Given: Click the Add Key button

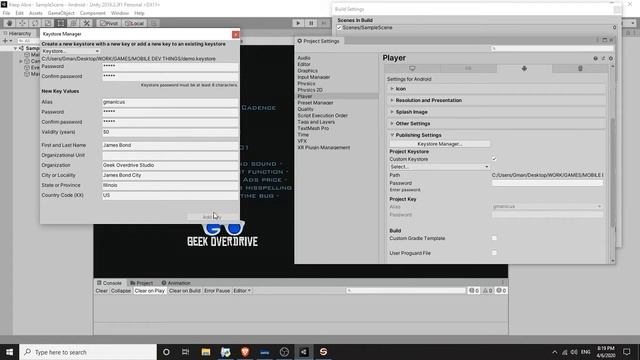Looking at the screenshot, I should pyautogui.click(x=212, y=217).
